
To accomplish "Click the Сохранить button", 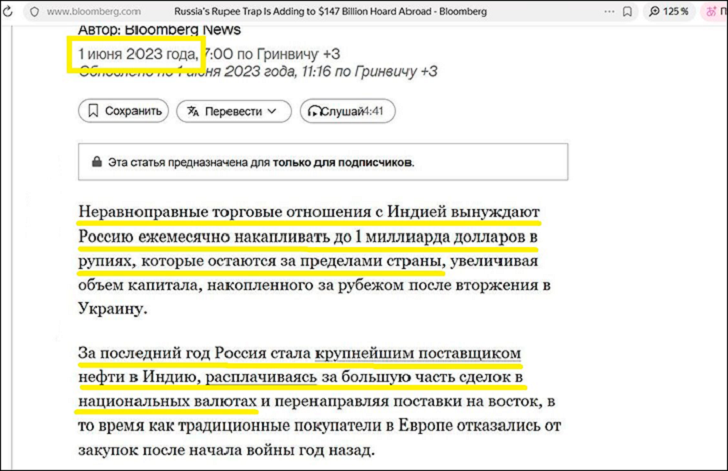I will tap(124, 111).
